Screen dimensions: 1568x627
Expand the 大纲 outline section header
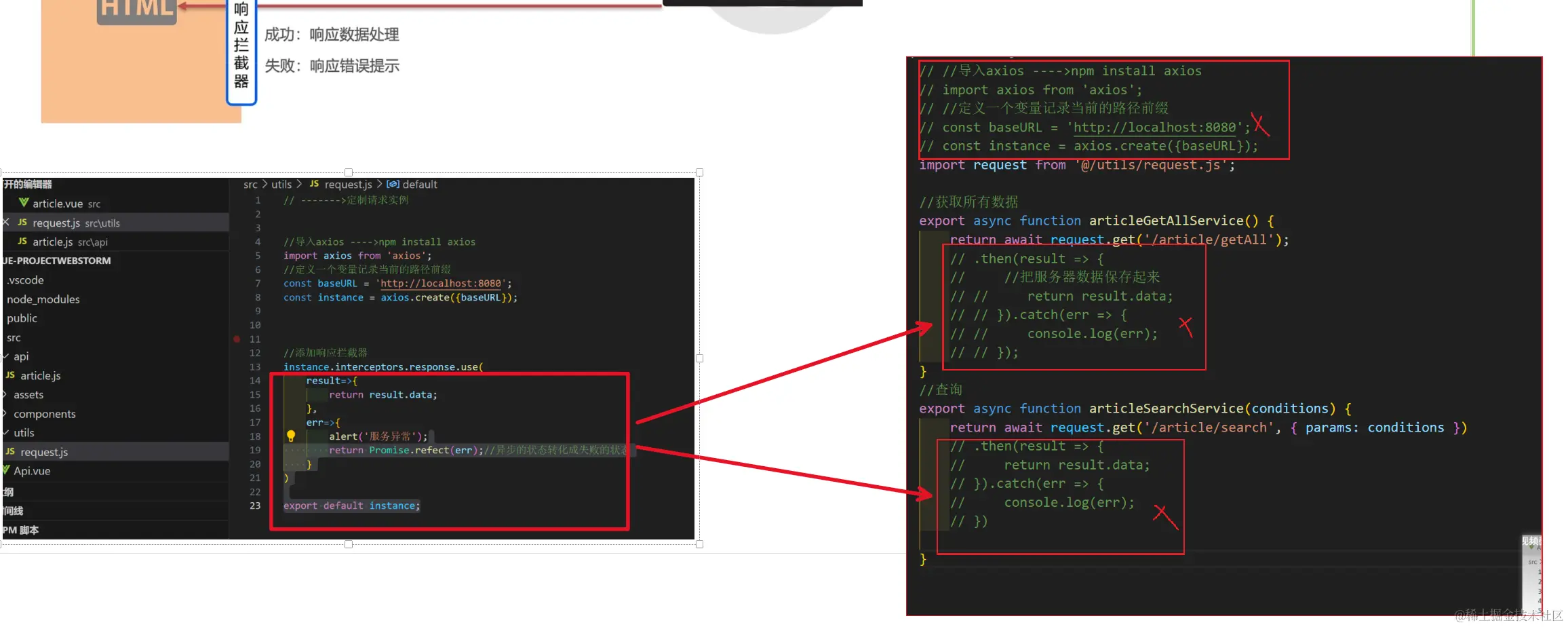(x=115, y=492)
